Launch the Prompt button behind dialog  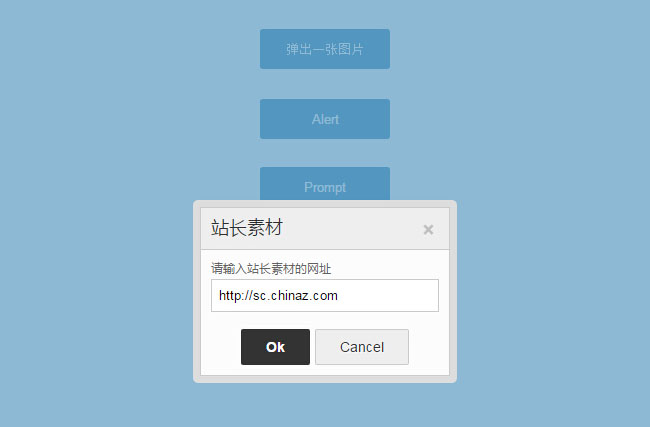tap(325, 184)
